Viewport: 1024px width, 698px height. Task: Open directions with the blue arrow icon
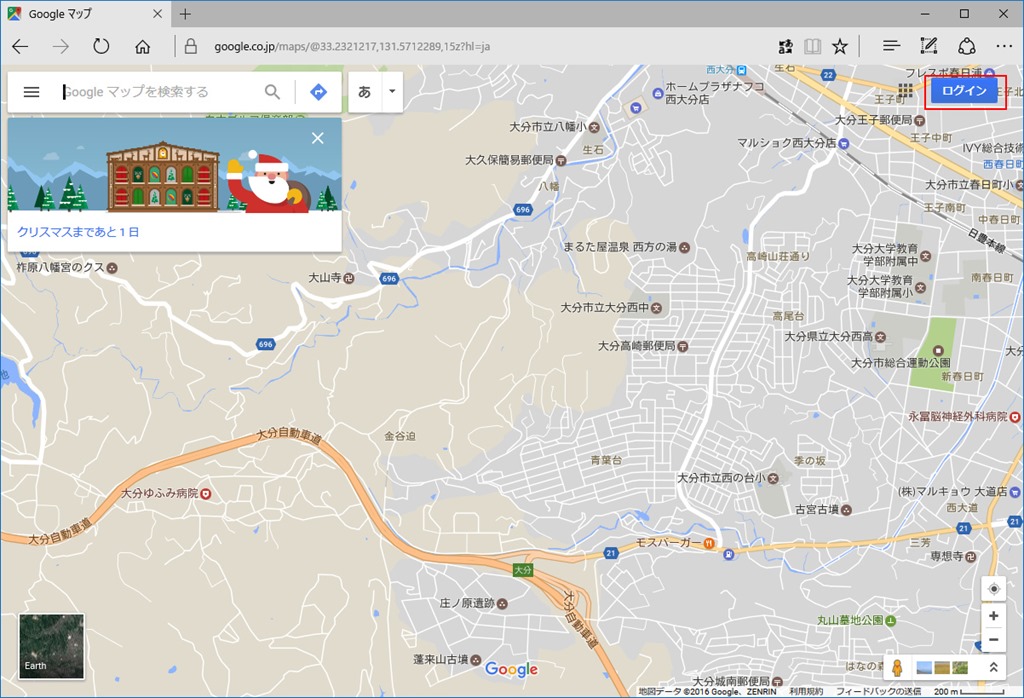318,92
